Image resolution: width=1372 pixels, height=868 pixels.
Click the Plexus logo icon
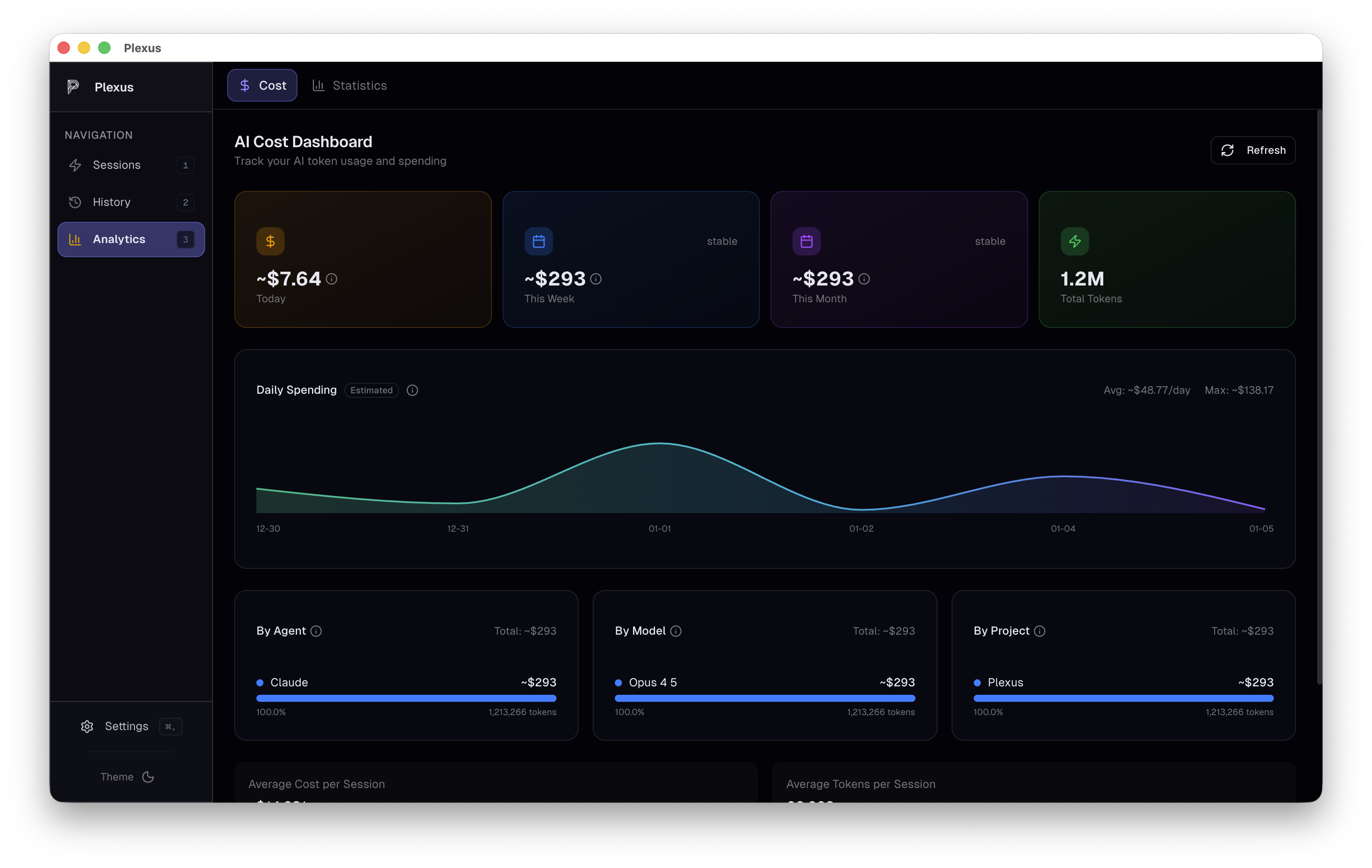click(73, 87)
